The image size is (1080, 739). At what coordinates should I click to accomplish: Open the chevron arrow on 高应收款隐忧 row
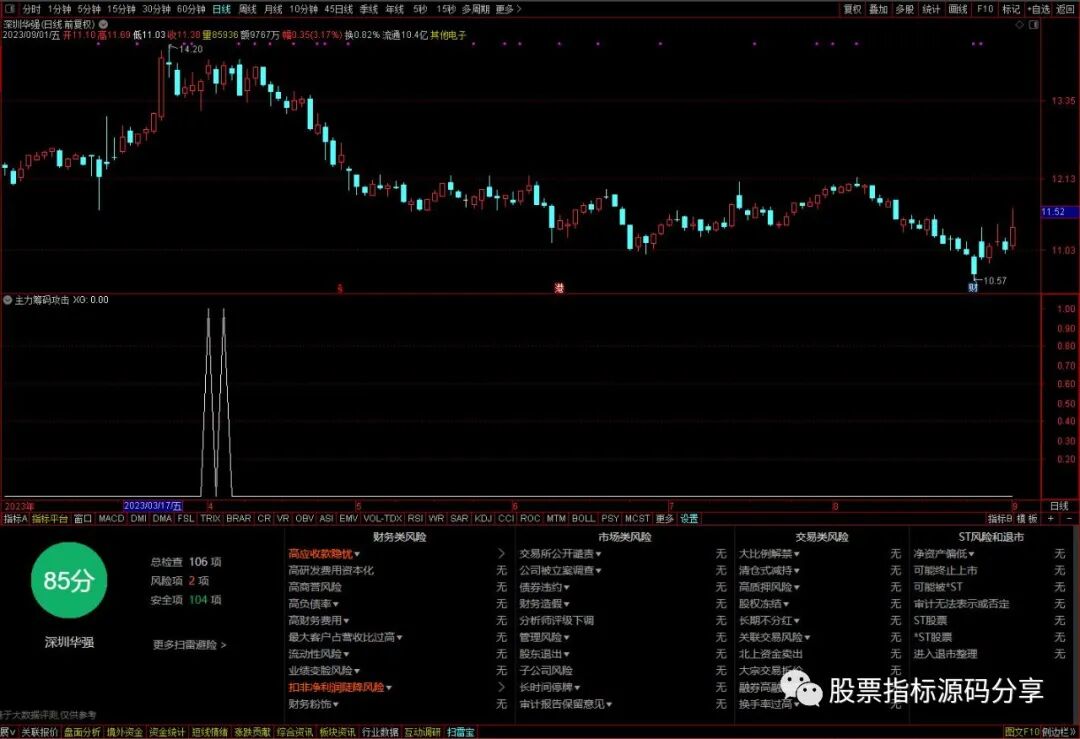501,554
